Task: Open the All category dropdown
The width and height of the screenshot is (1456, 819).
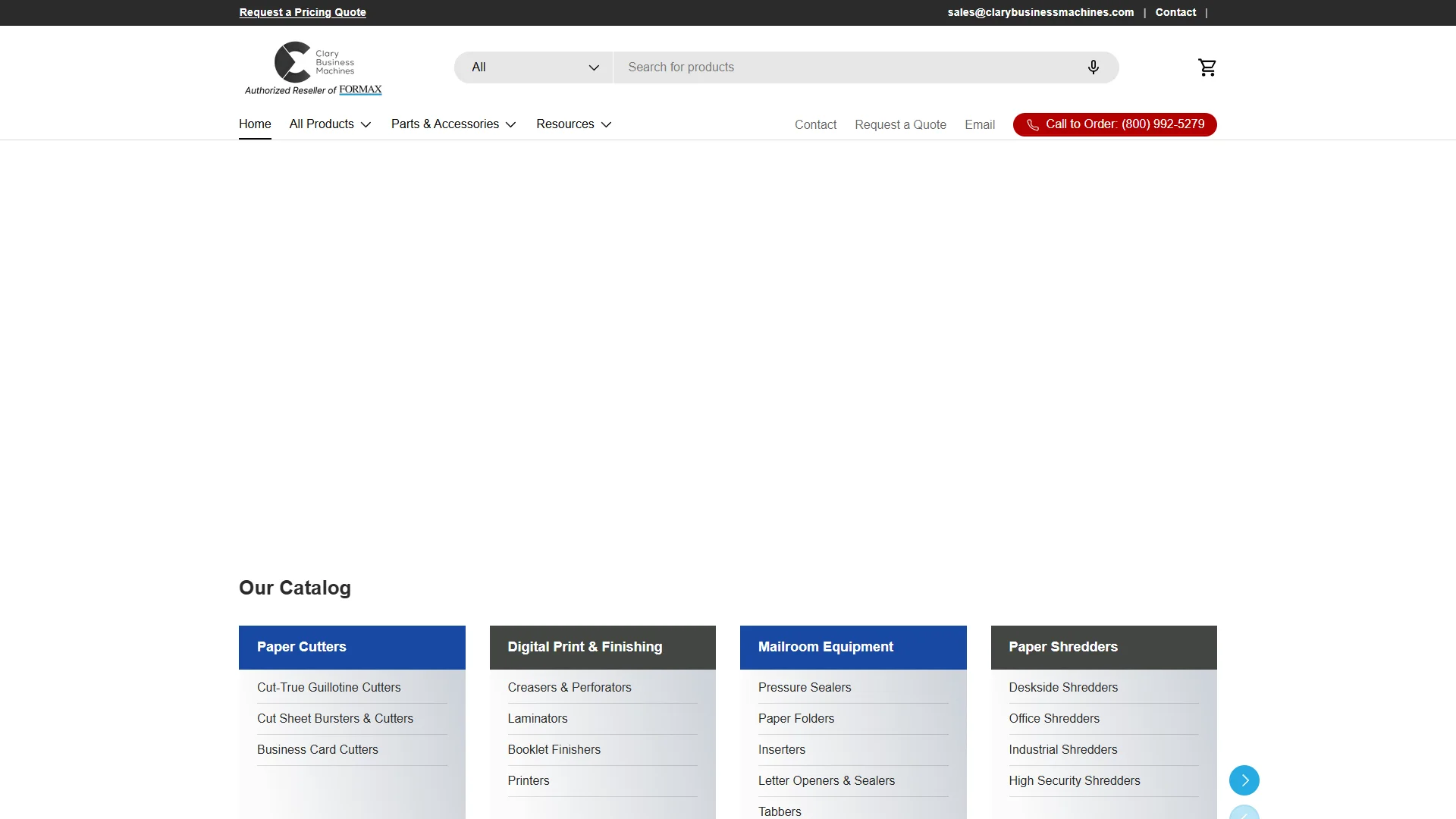Action: (x=533, y=67)
